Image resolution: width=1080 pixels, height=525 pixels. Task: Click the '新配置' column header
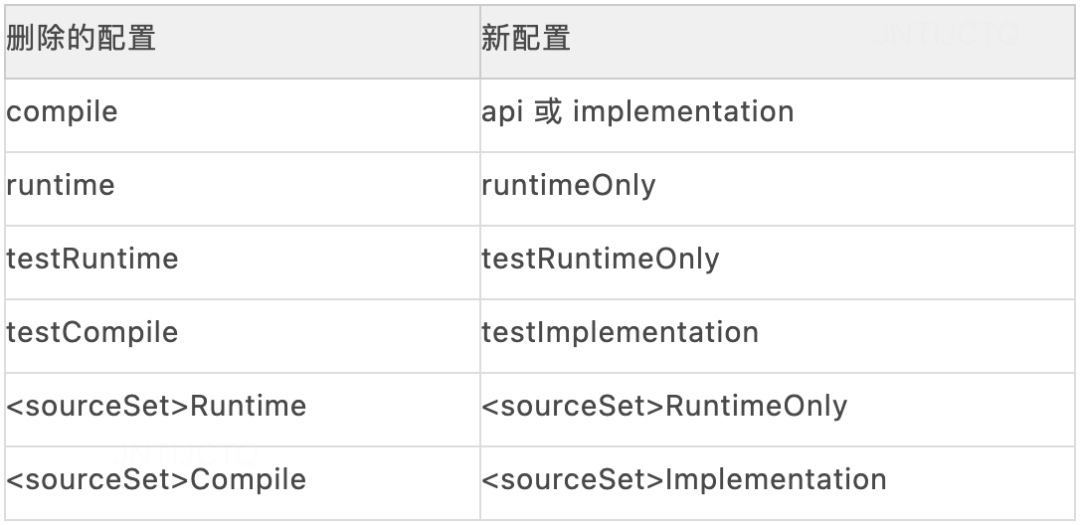coord(526,40)
